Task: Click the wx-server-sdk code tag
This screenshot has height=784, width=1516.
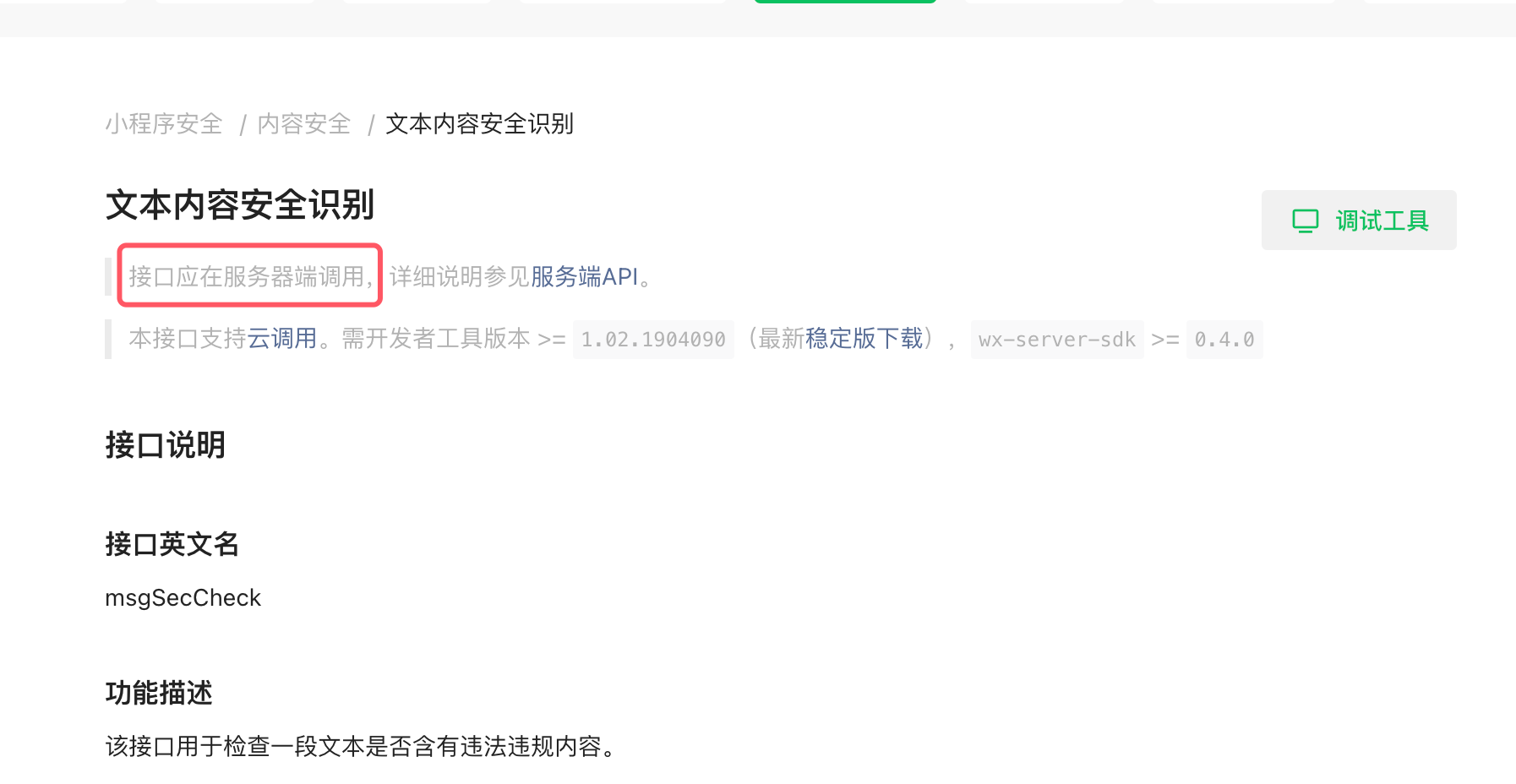Action: (1057, 340)
